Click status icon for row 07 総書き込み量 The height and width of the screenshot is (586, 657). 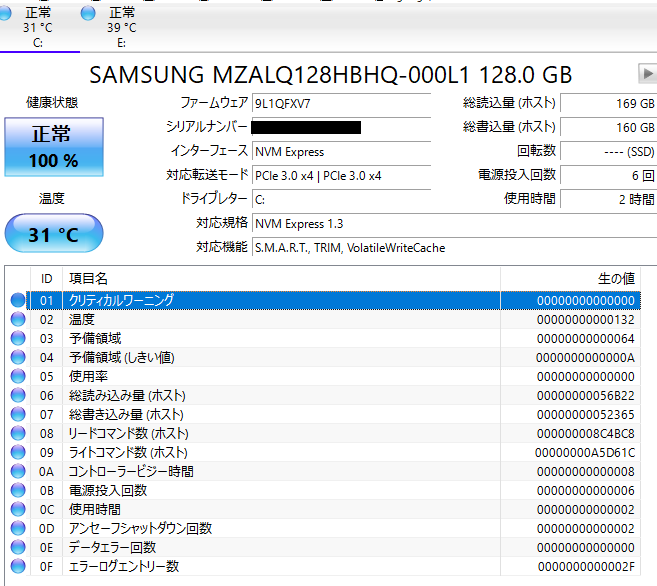18,414
